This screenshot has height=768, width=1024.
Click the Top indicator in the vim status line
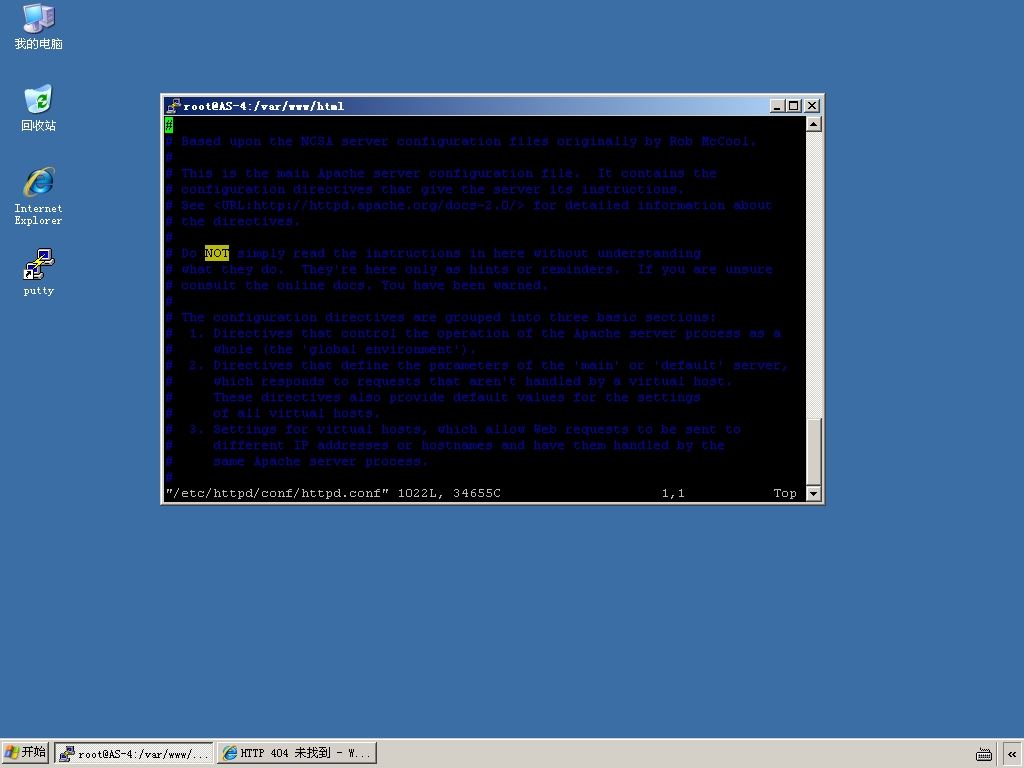pyautogui.click(x=785, y=493)
